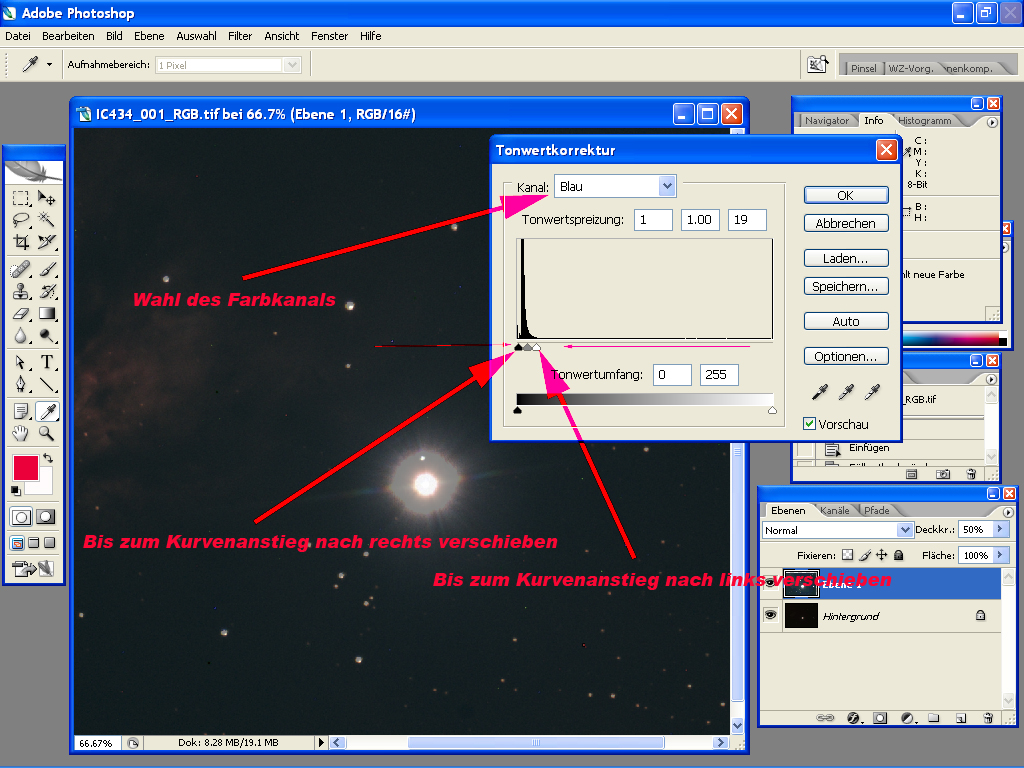Select the Healing Brush tool
The height and width of the screenshot is (768, 1024).
(x=21, y=268)
